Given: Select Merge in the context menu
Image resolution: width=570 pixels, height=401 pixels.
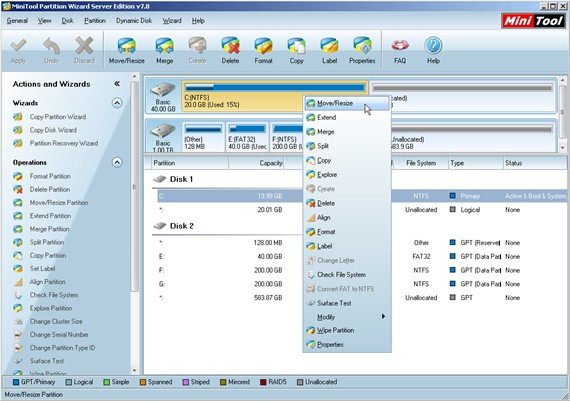Looking at the screenshot, I should click(347, 132).
